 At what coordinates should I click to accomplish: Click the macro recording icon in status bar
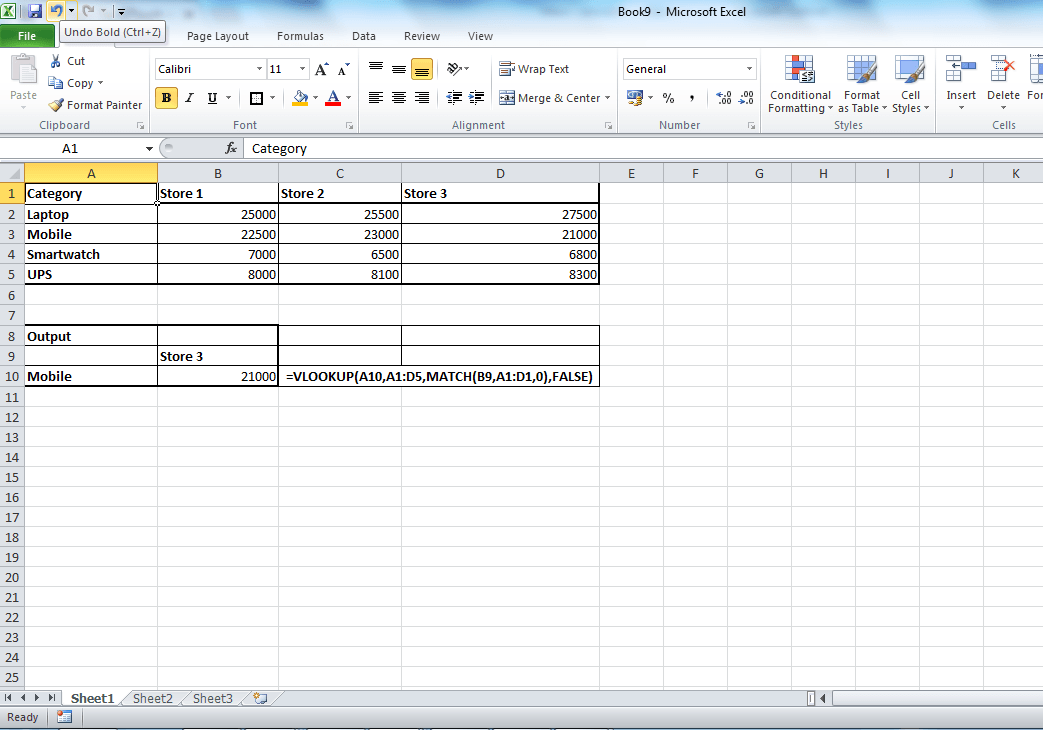tap(65, 717)
